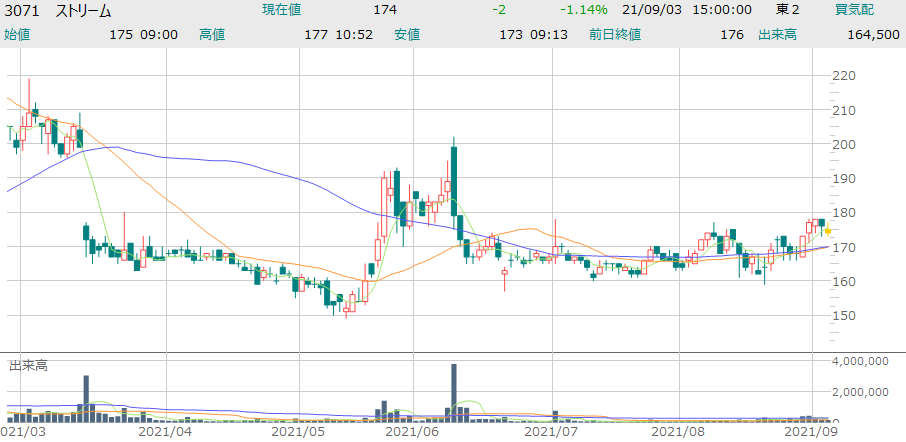Click the 2021/06 date axis label
Screen dimensions: 906x442
tap(413, 432)
